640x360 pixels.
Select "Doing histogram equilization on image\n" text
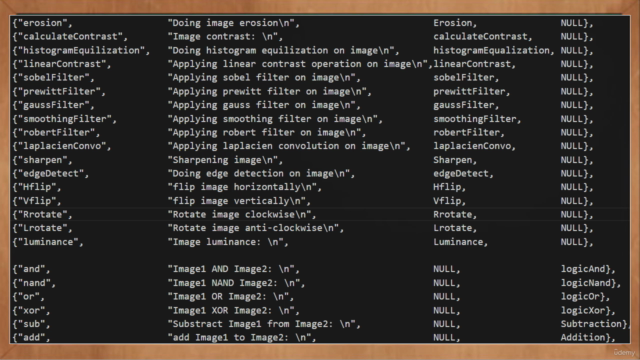coord(281,50)
